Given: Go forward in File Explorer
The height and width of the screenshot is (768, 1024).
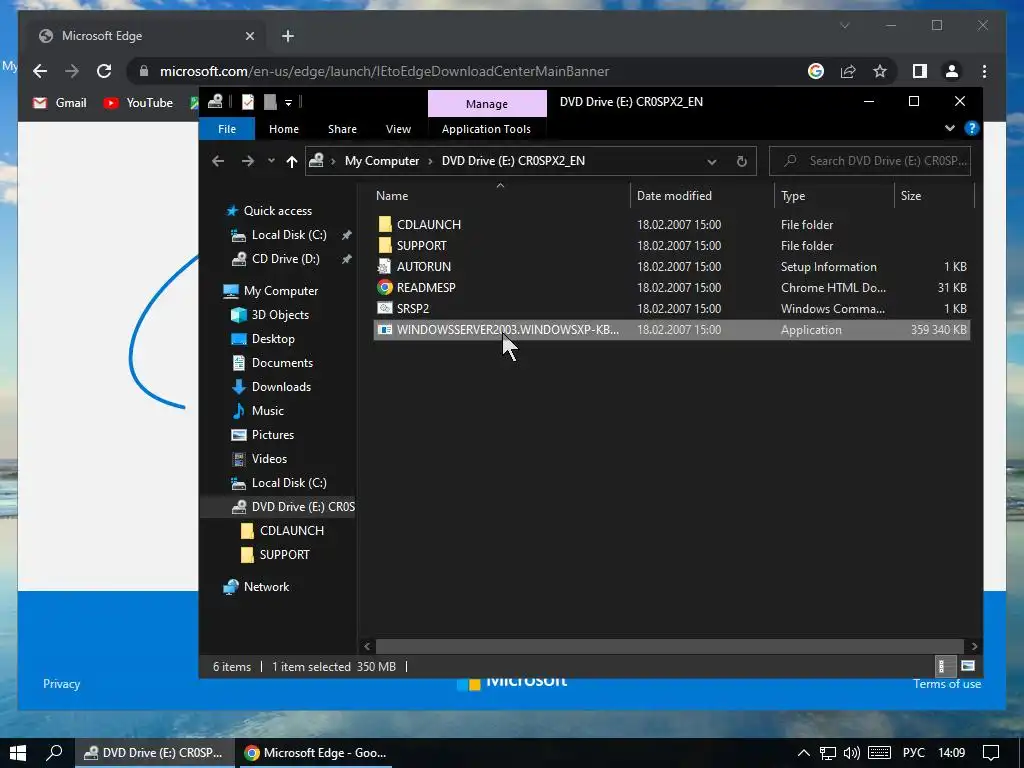Looking at the screenshot, I should click(x=248, y=161).
